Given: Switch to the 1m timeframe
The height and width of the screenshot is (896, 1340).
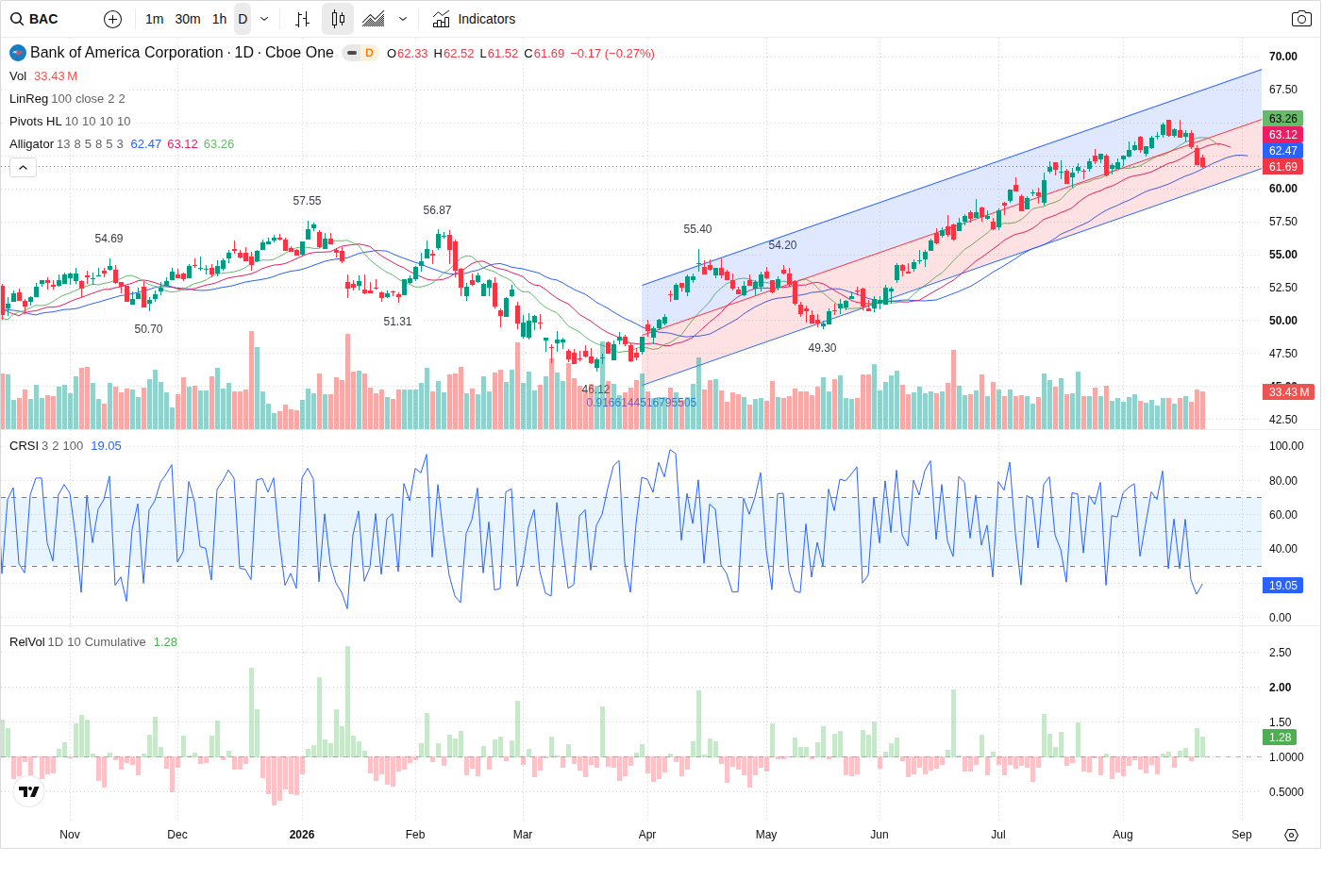Looking at the screenshot, I should coord(155,19).
